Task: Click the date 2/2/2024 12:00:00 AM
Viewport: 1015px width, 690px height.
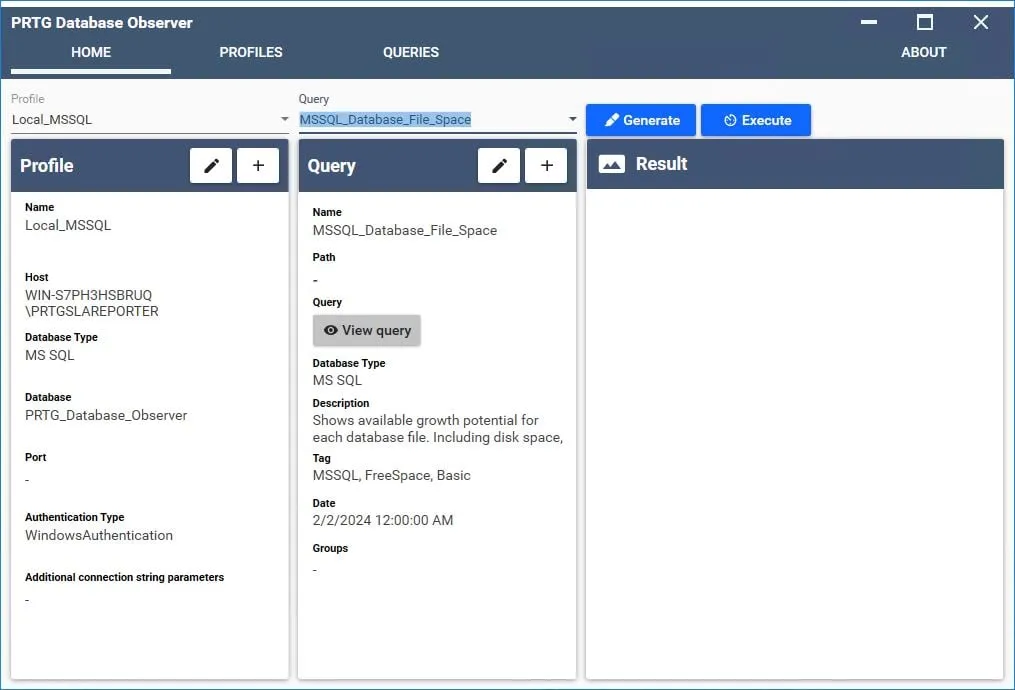Action: tap(383, 520)
